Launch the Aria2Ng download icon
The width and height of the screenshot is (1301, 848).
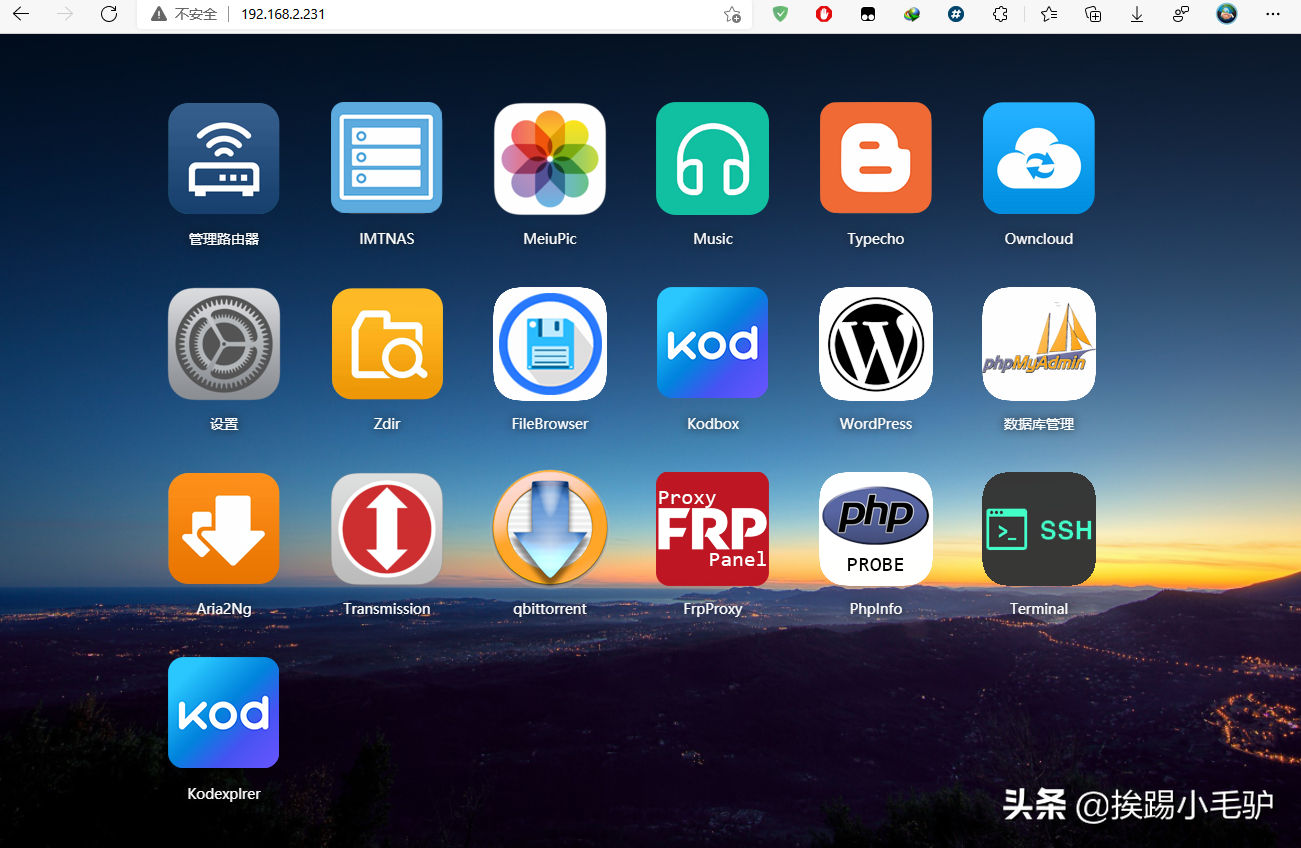[224, 528]
